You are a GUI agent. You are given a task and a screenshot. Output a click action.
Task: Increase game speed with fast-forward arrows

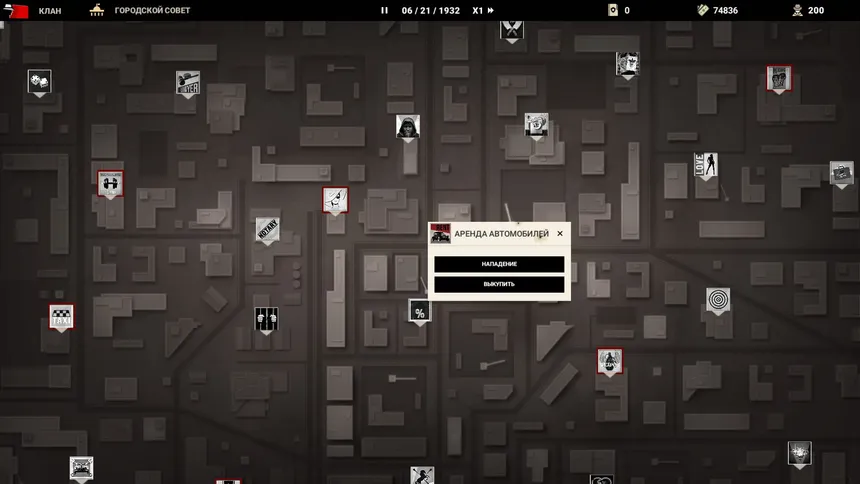coord(490,10)
